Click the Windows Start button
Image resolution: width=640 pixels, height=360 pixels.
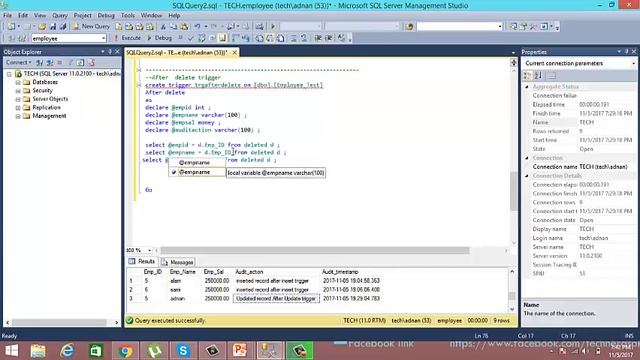click(x=11, y=351)
